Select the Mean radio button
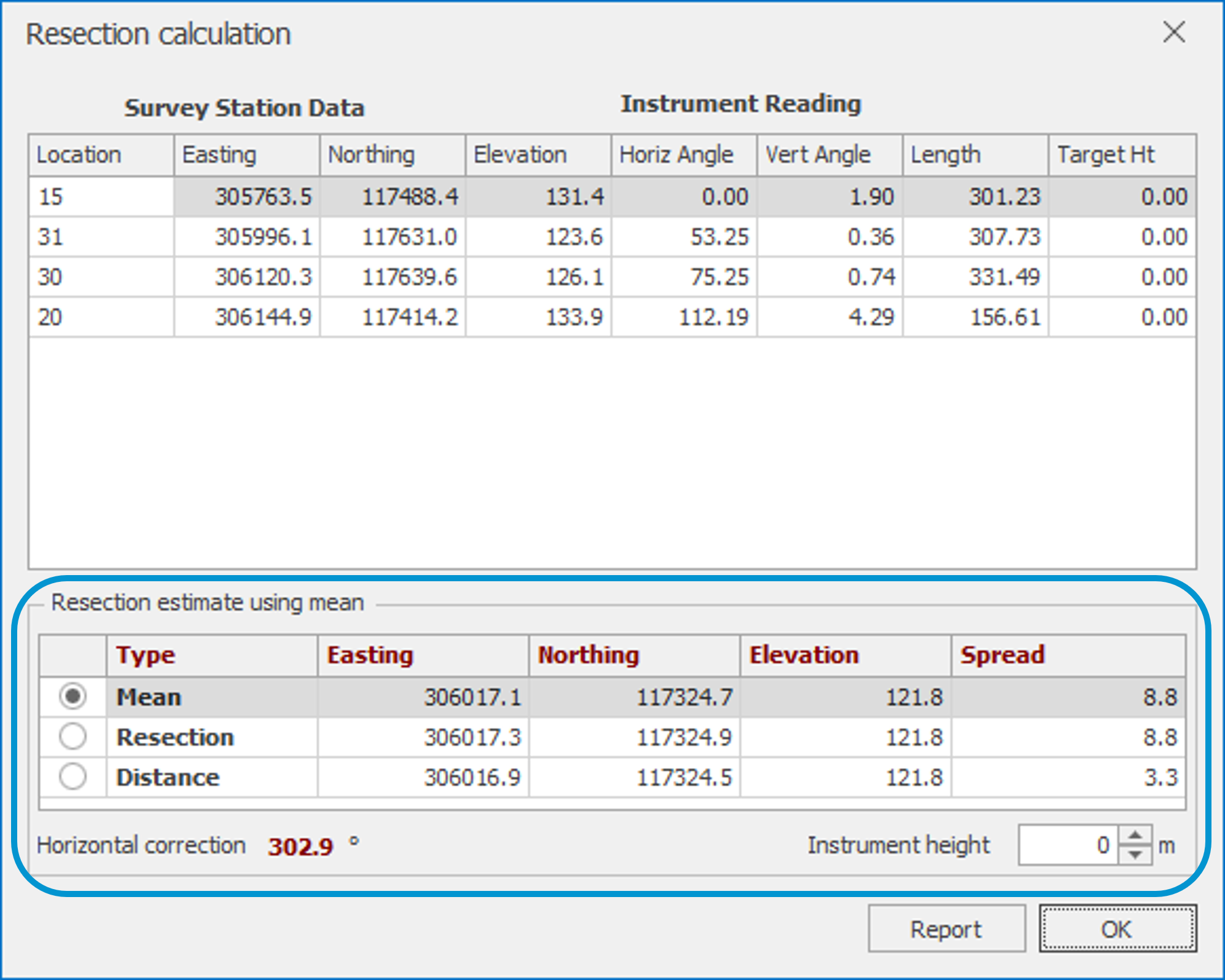This screenshot has width=1225, height=980. [x=73, y=697]
